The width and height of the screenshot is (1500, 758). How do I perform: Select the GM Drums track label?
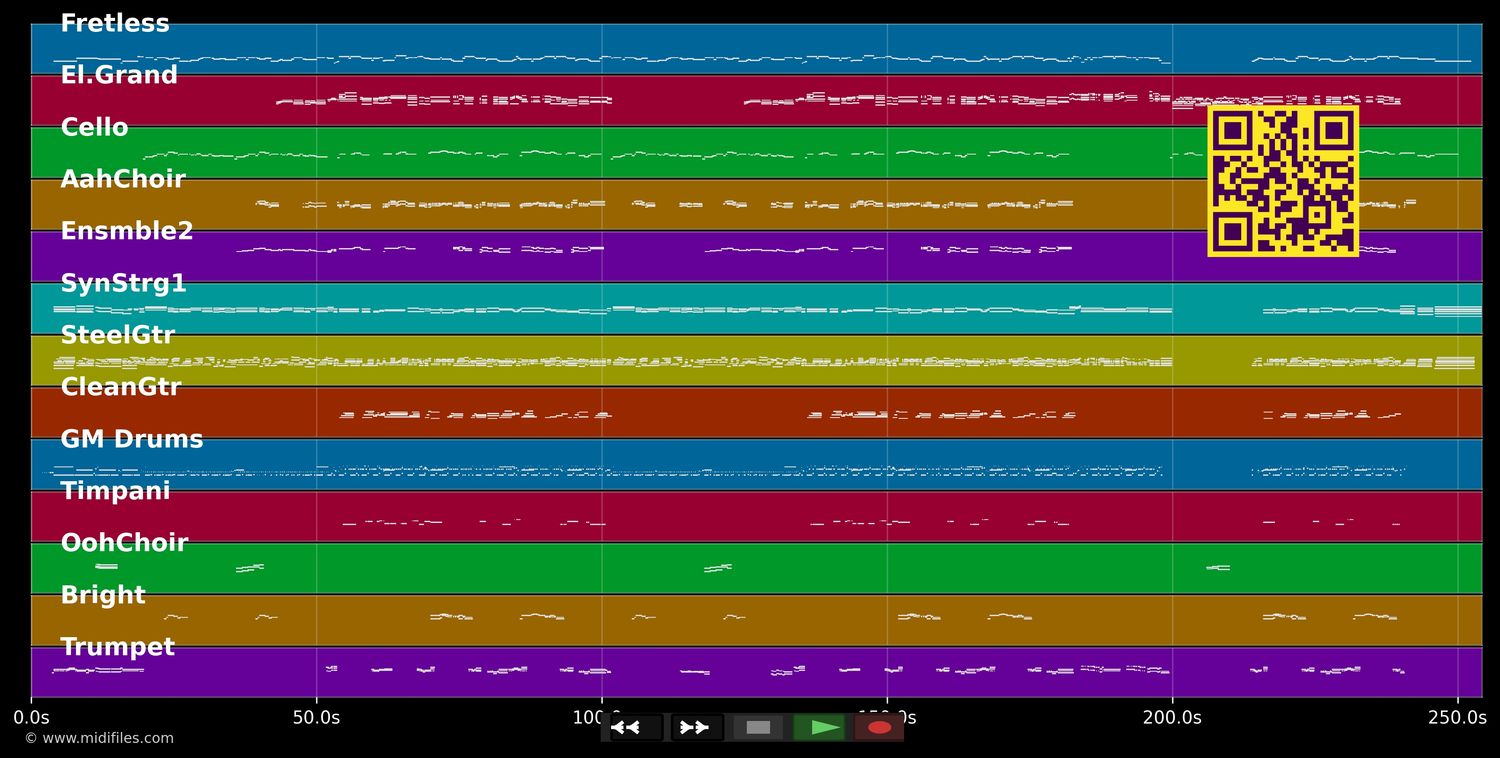[x=132, y=440]
